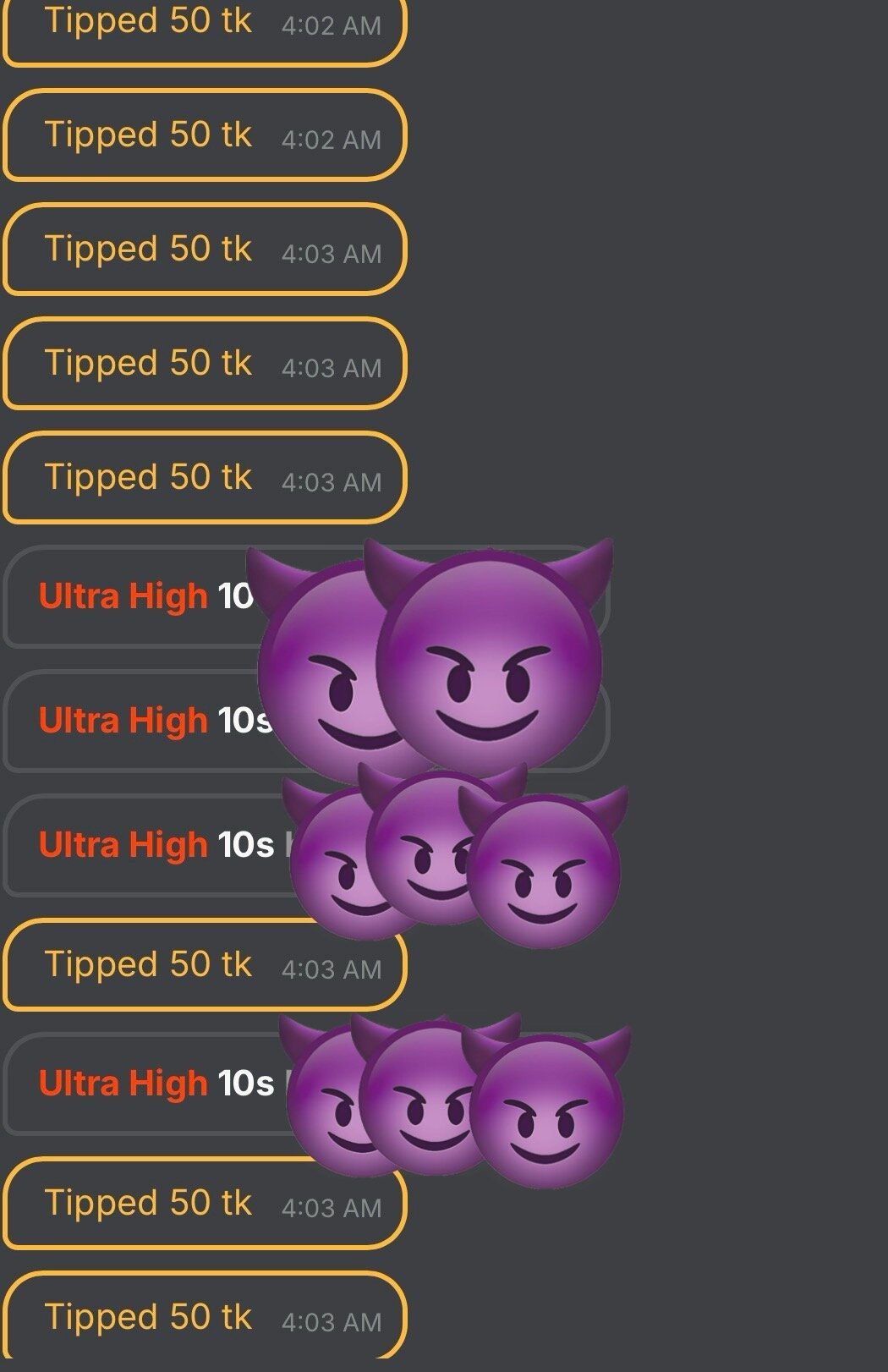
Task: Click the 4:02 AM timestamp on second tip bubble
Action: point(332,140)
